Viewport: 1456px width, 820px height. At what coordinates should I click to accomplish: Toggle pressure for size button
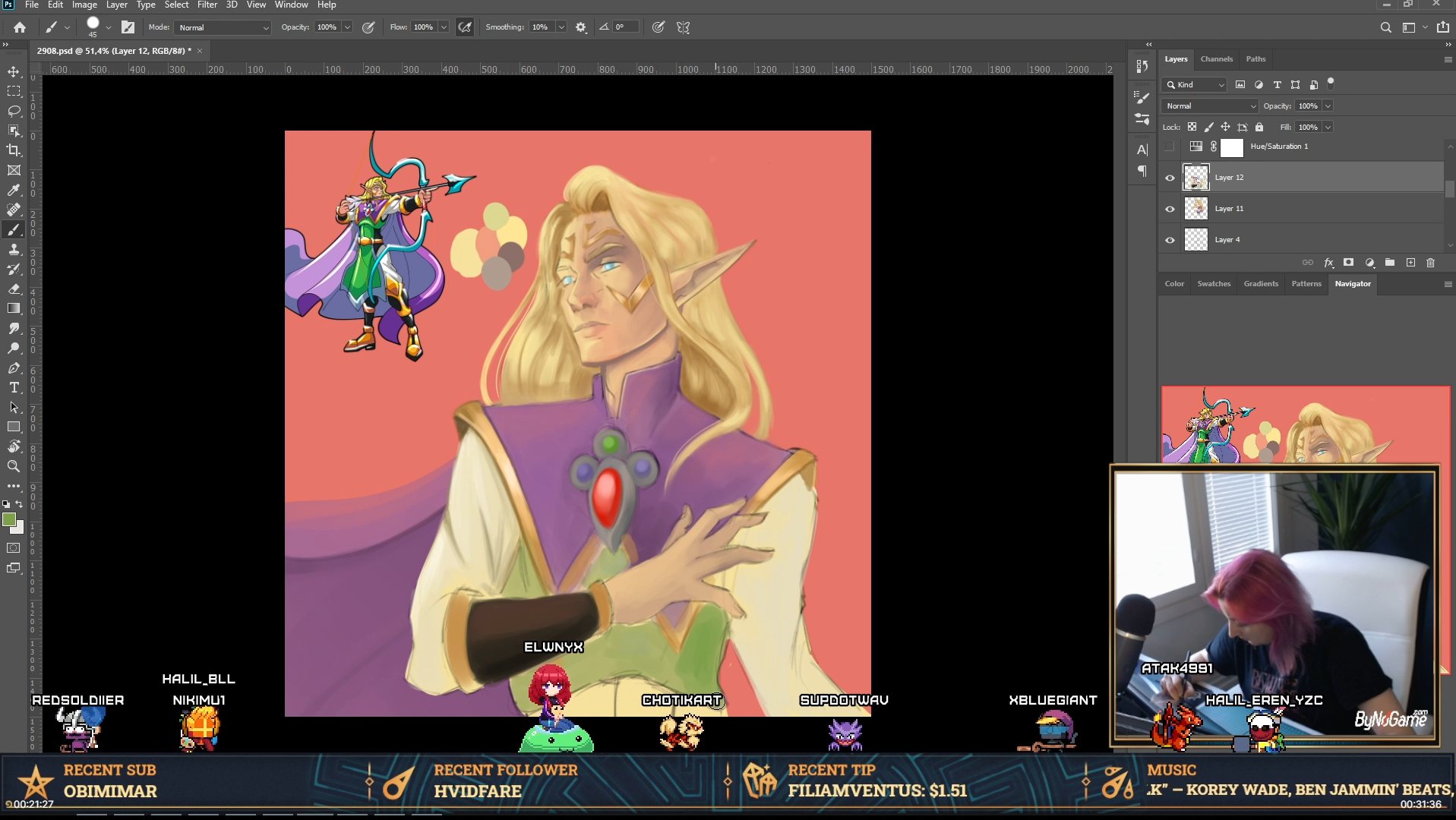(659, 27)
